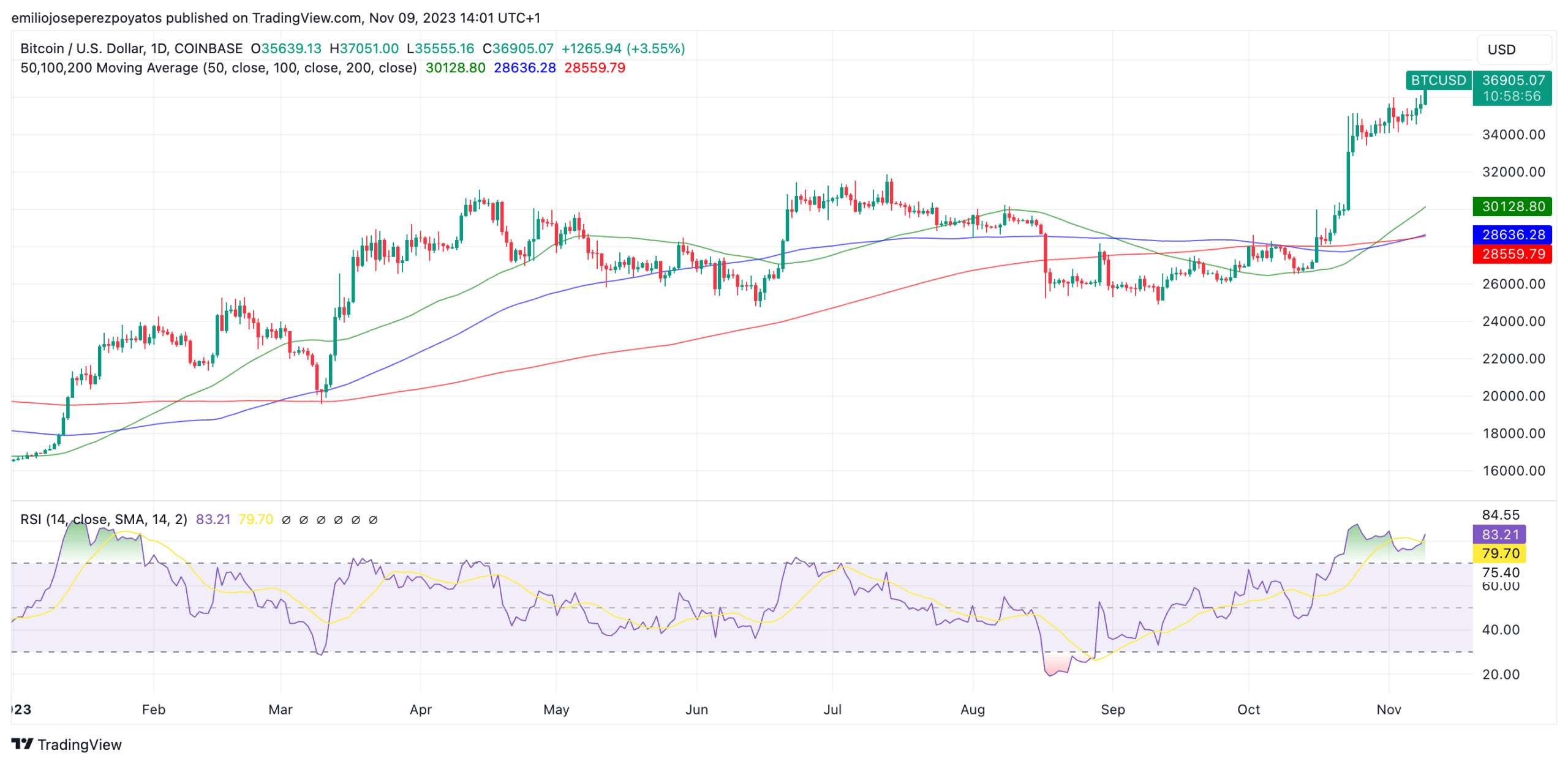This screenshot has width=1568, height=764.
Task: Click the green 50-MA value 30128.80 in legend
Action: [x=455, y=68]
